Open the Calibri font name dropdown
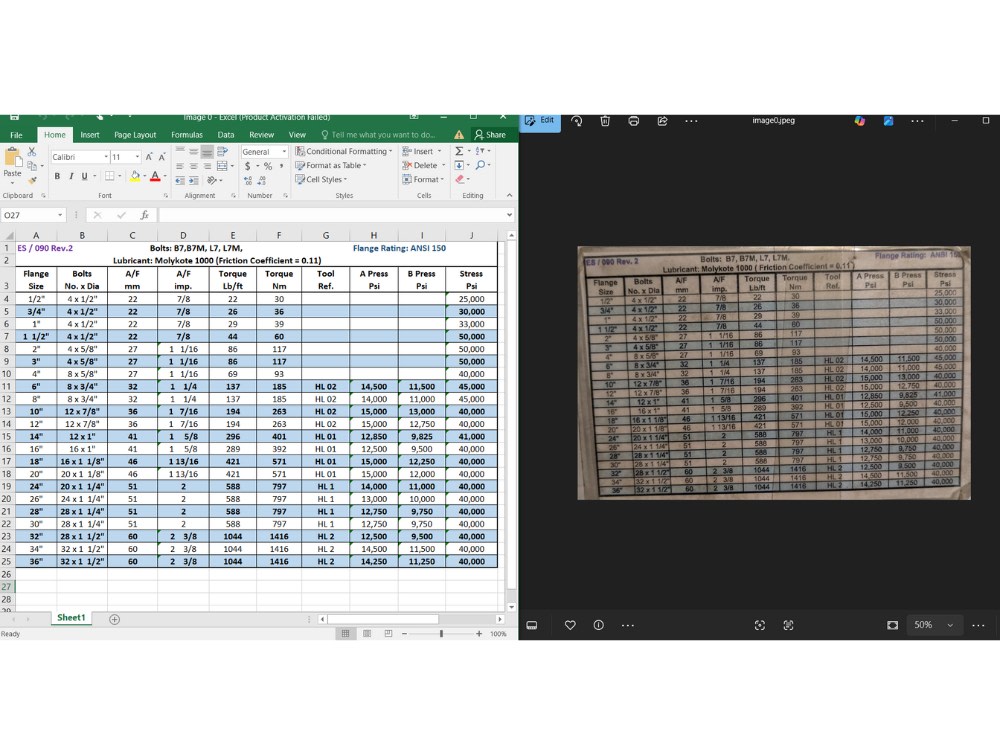 106,157
